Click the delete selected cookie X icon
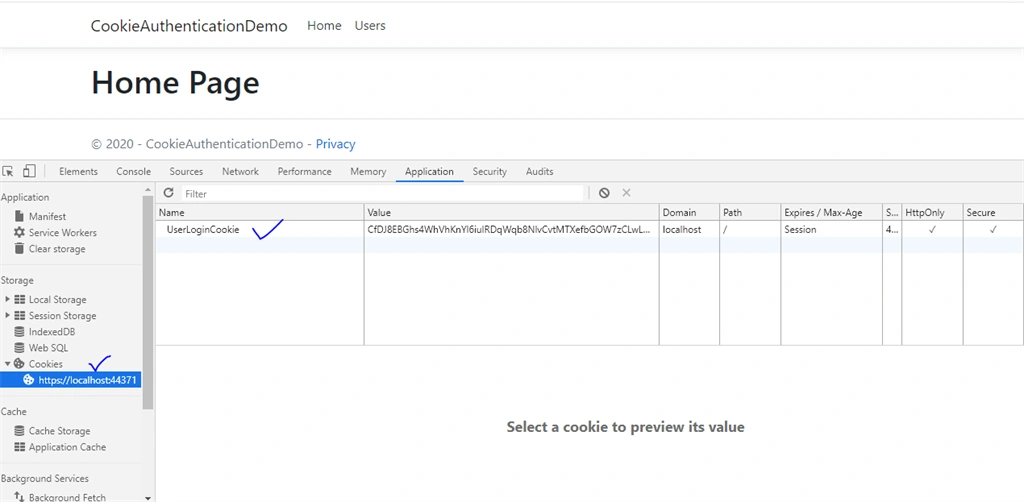Image resolution: width=1024 pixels, height=502 pixels. (x=626, y=193)
